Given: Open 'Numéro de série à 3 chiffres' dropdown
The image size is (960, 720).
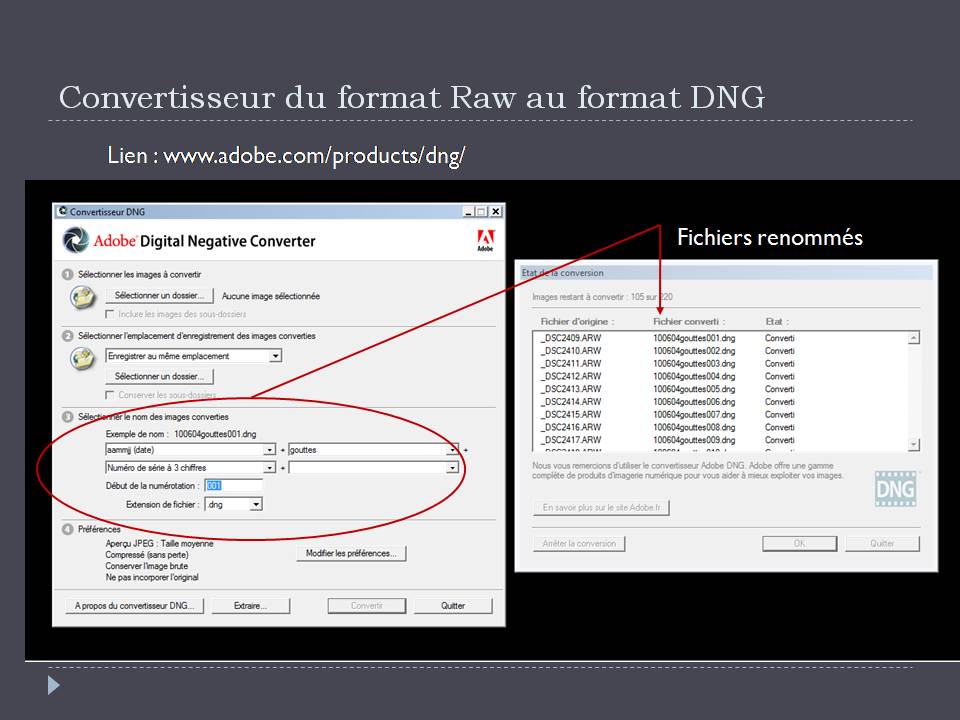Looking at the screenshot, I should (269, 468).
